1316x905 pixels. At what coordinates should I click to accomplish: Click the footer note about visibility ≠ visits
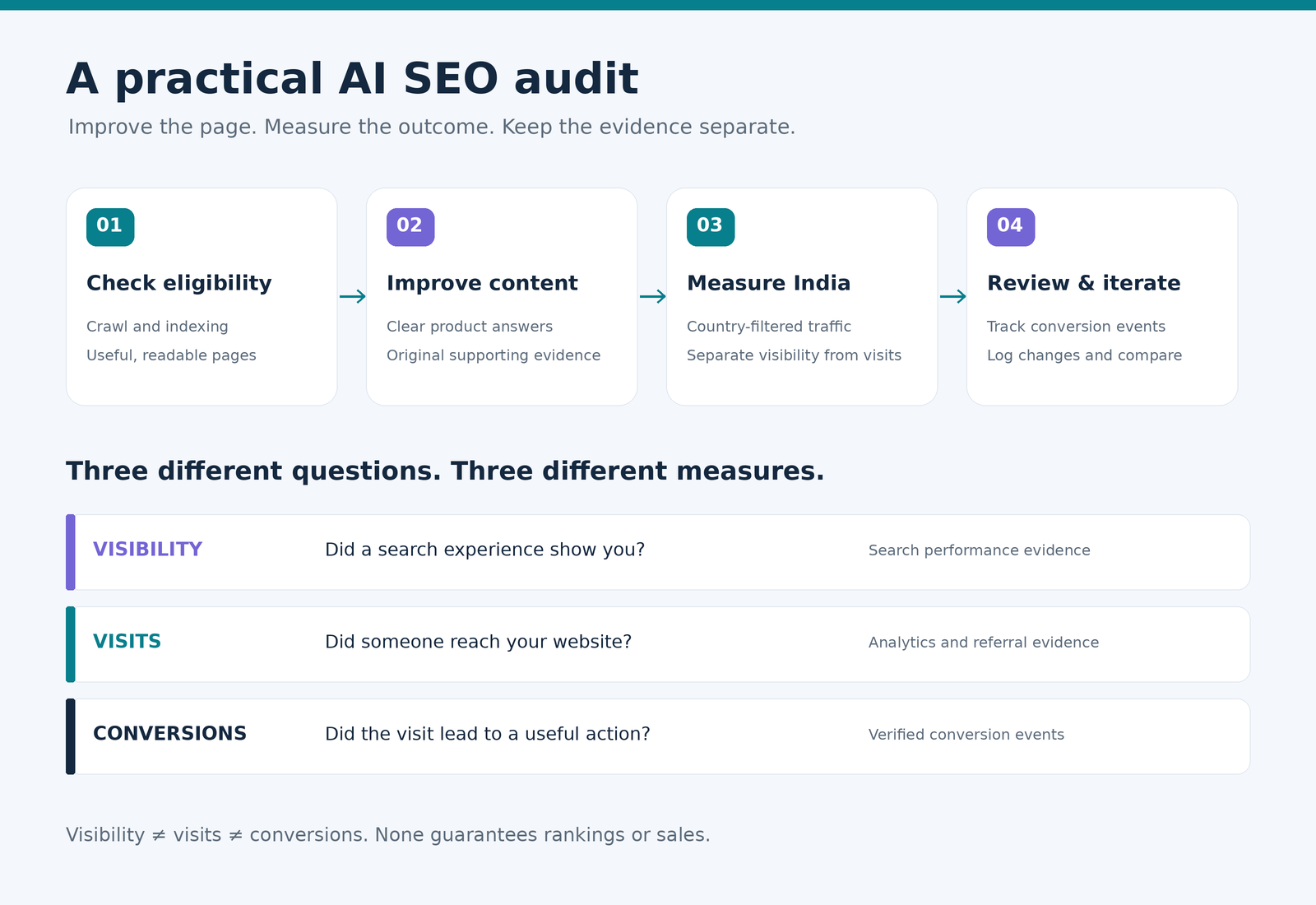[x=387, y=835]
